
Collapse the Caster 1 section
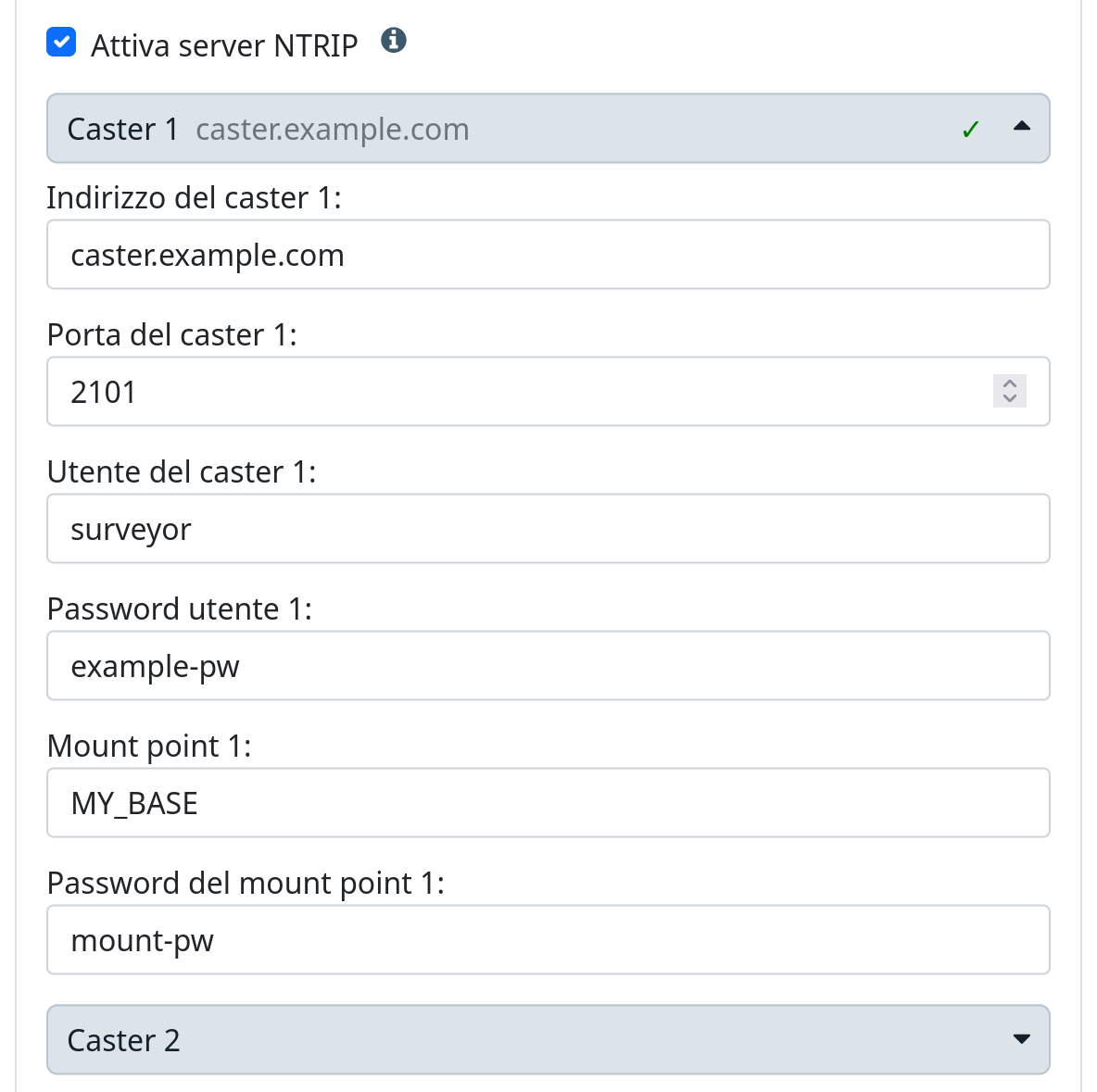(x=548, y=128)
